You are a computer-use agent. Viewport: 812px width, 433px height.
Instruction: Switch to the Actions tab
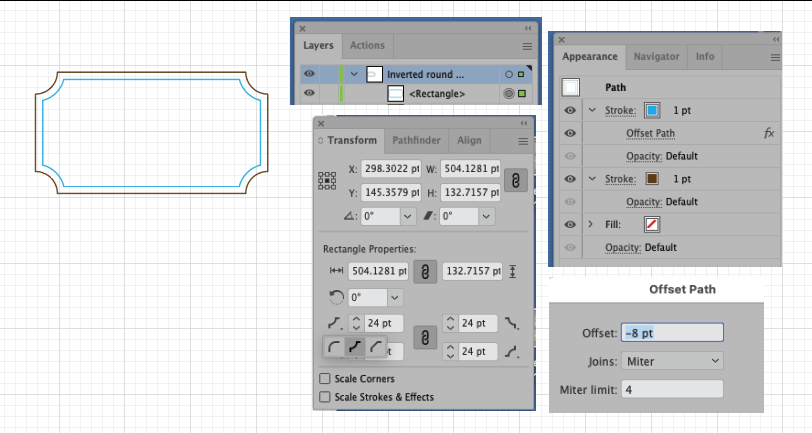tap(367, 46)
